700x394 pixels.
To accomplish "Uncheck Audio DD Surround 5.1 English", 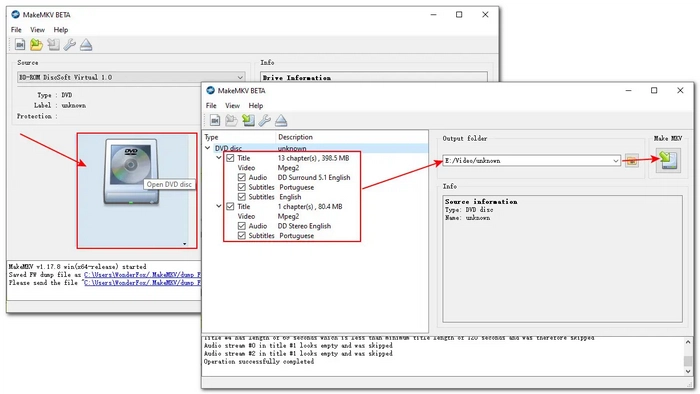I will [242, 177].
